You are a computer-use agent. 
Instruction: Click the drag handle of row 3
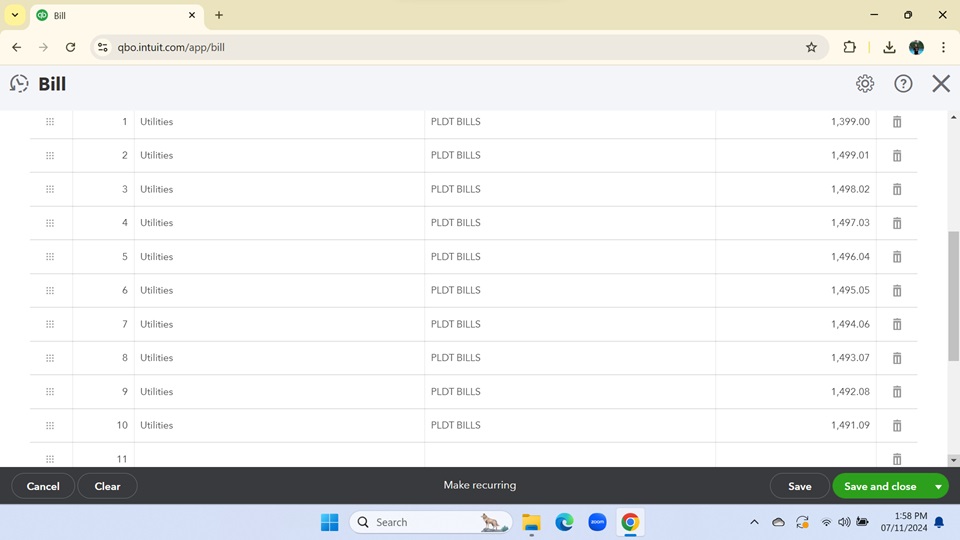(x=50, y=189)
